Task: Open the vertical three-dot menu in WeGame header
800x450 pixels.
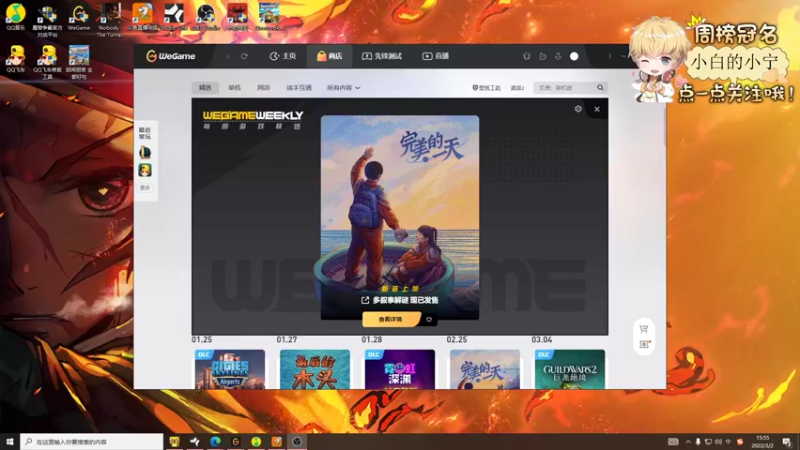Action: click(610, 56)
